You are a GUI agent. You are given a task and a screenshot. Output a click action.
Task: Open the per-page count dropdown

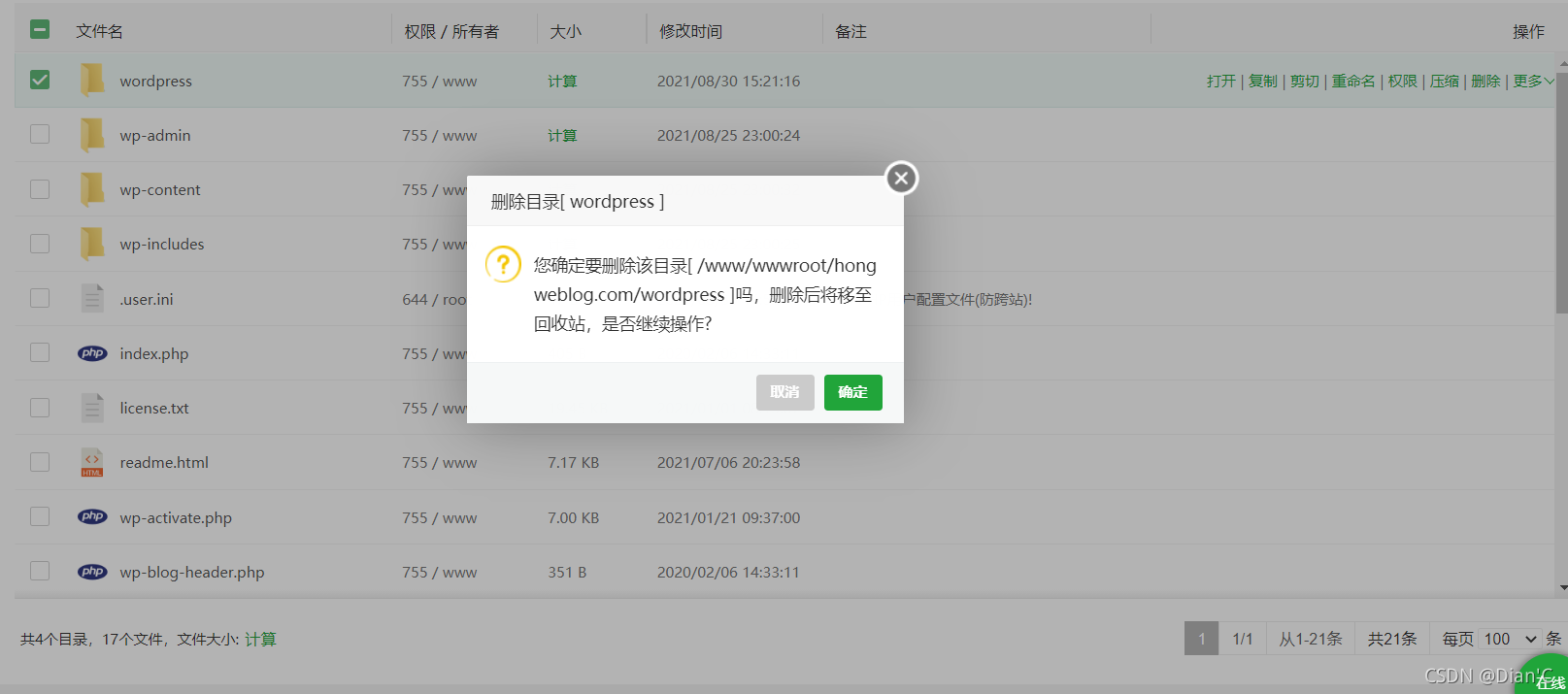click(1510, 639)
